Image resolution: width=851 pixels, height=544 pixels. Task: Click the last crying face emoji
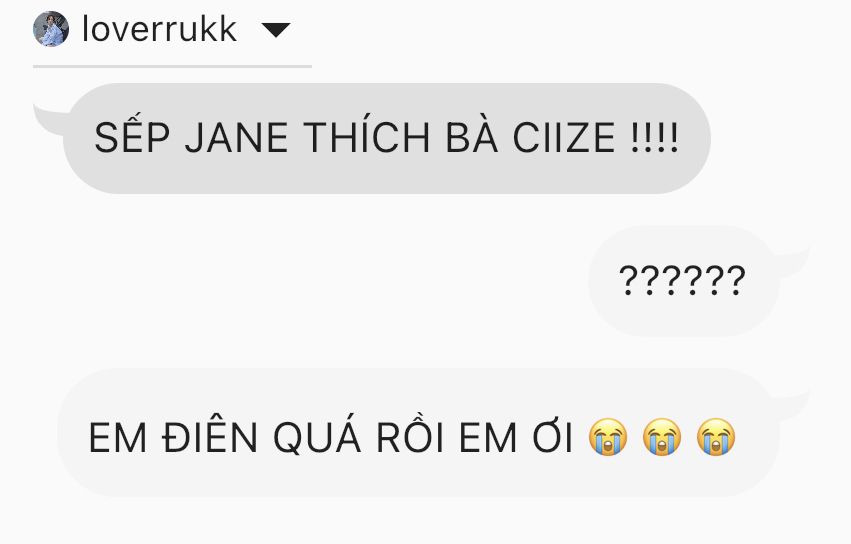(716, 437)
